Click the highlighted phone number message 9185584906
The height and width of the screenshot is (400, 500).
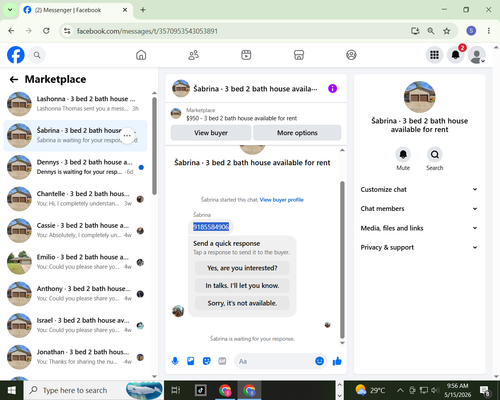coord(211,227)
